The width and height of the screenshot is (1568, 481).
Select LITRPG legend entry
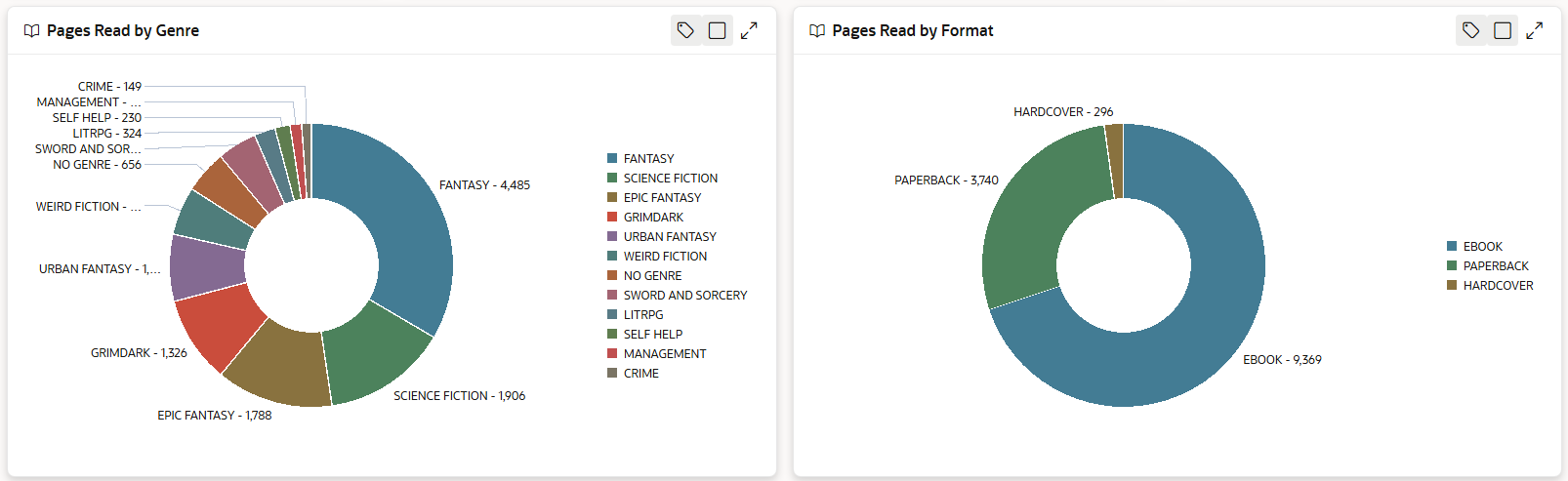click(636, 314)
